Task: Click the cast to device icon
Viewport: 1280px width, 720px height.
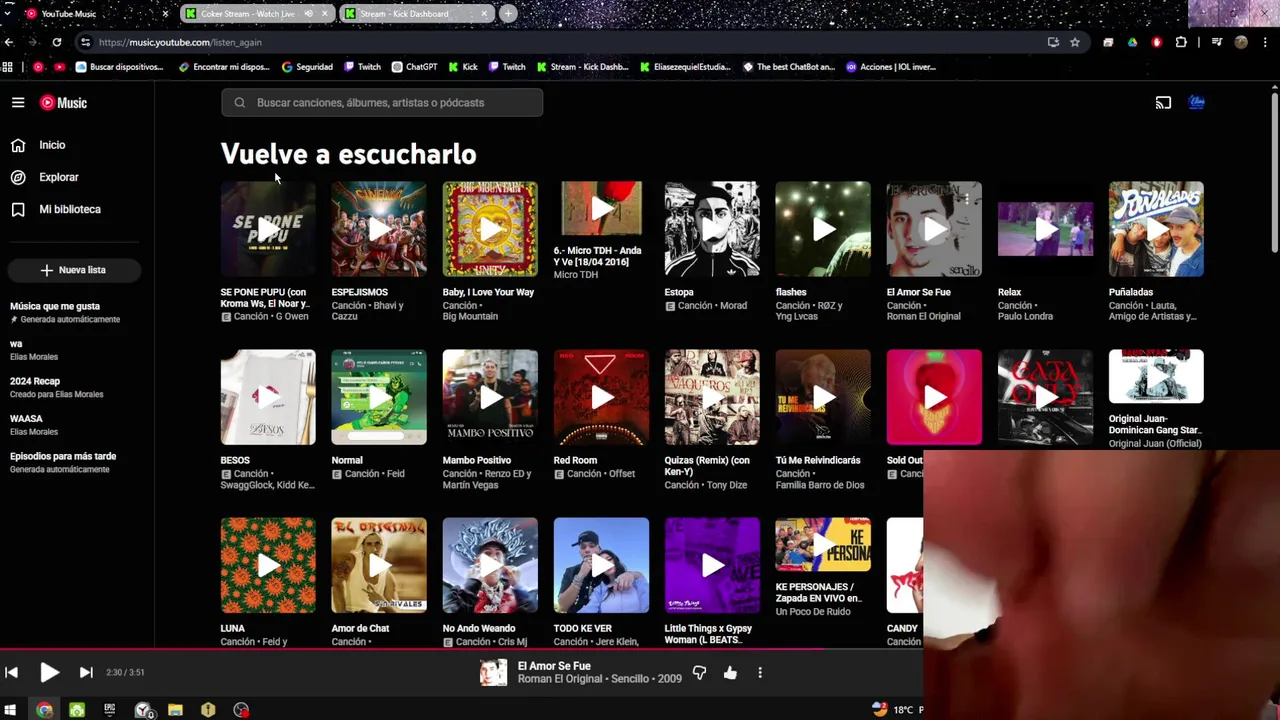Action: (1163, 102)
